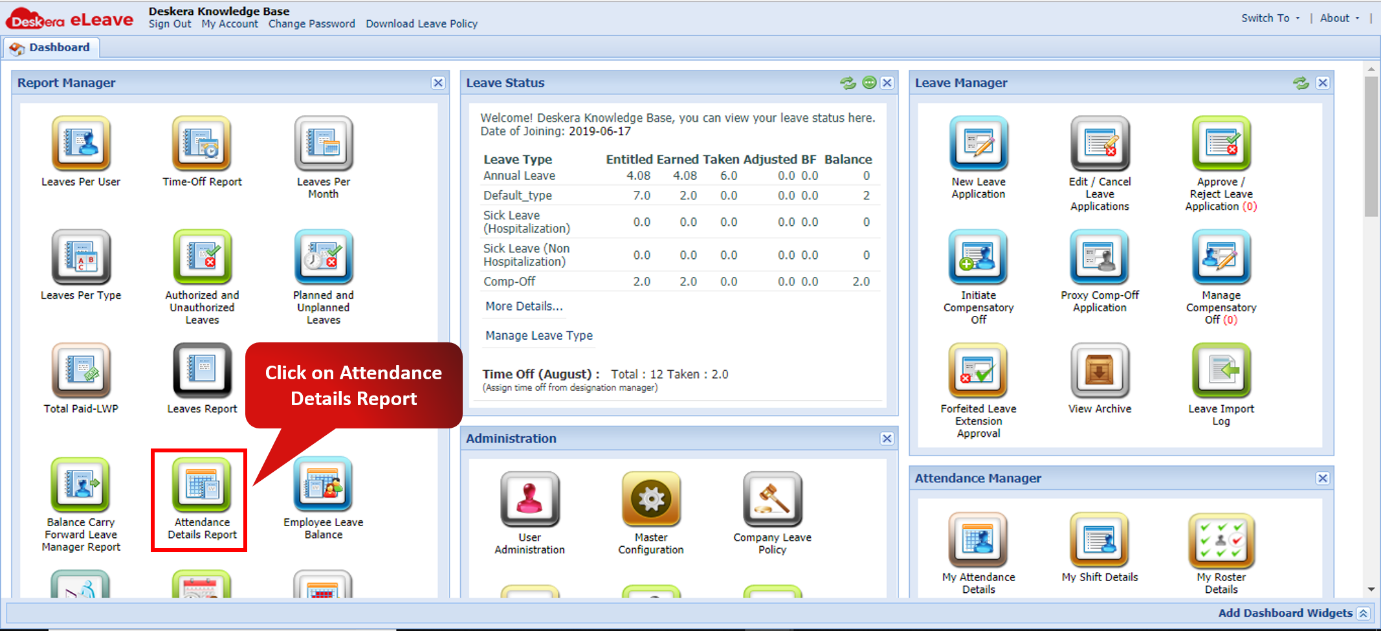Image resolution: width=1381 pixels, height=631 pixels.
Task: Open the Employee Leave Balance report
Action: tap(323, 485)
